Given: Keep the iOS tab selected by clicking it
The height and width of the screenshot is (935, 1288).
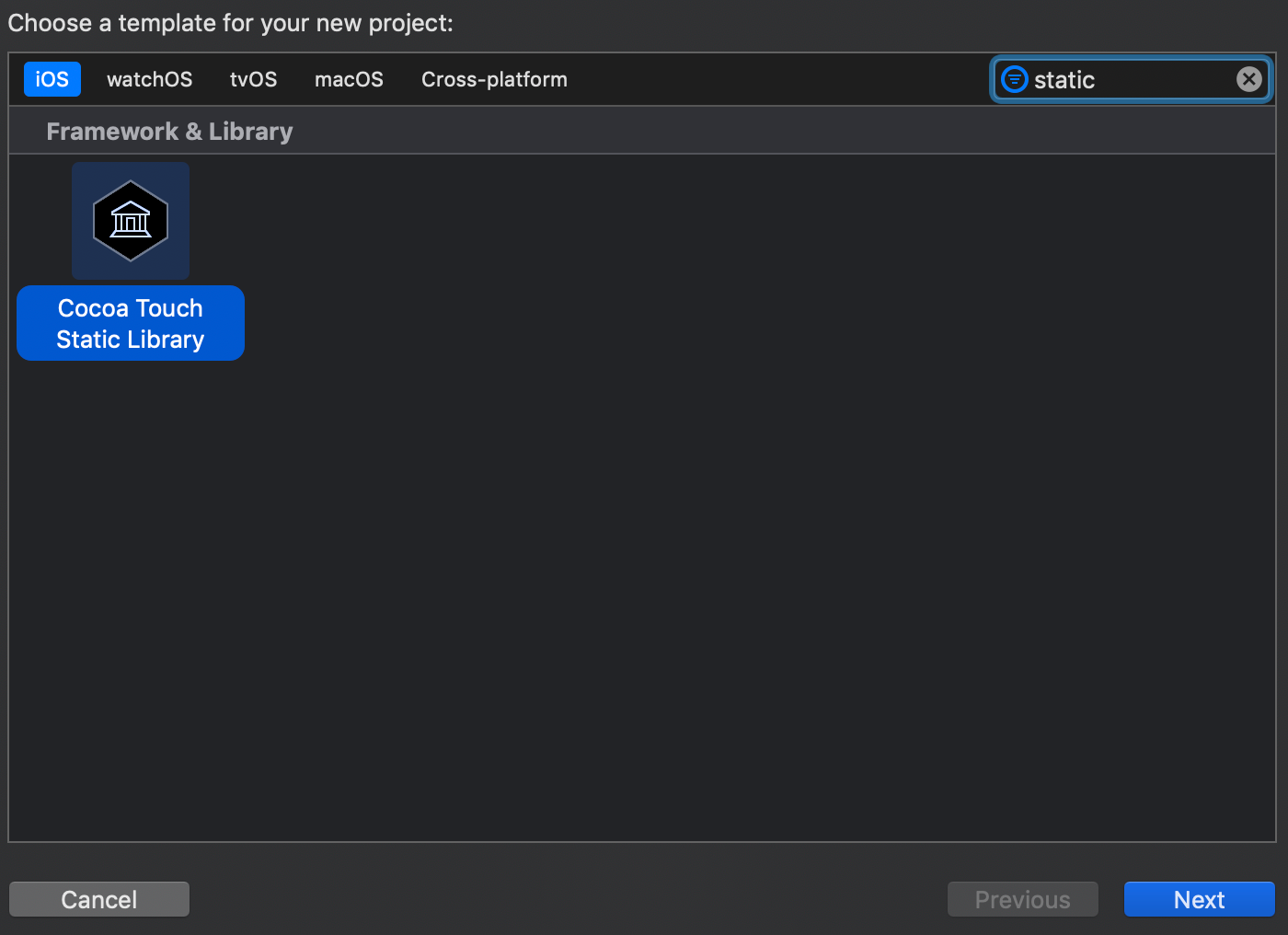Looking at the screenshot, I should [x=52, y=79].
